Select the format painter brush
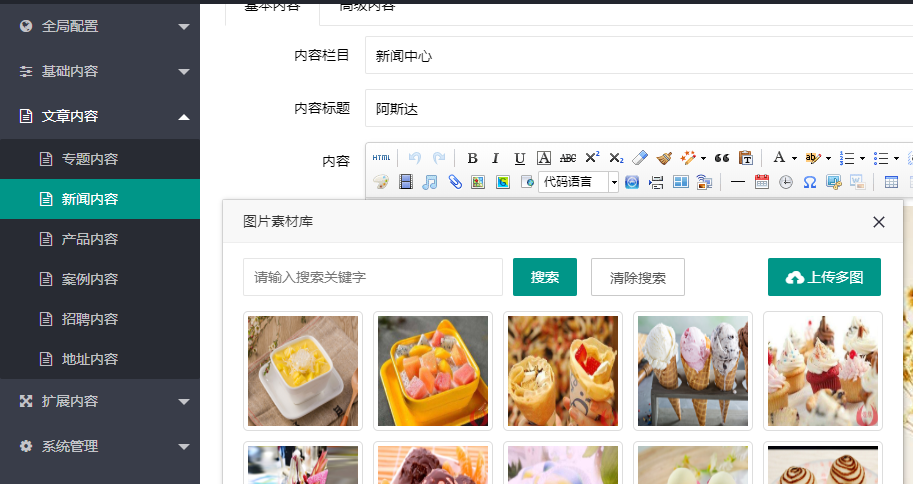Image resolution: width=913 pixels, height=484 pixels. tap(664, 158)
